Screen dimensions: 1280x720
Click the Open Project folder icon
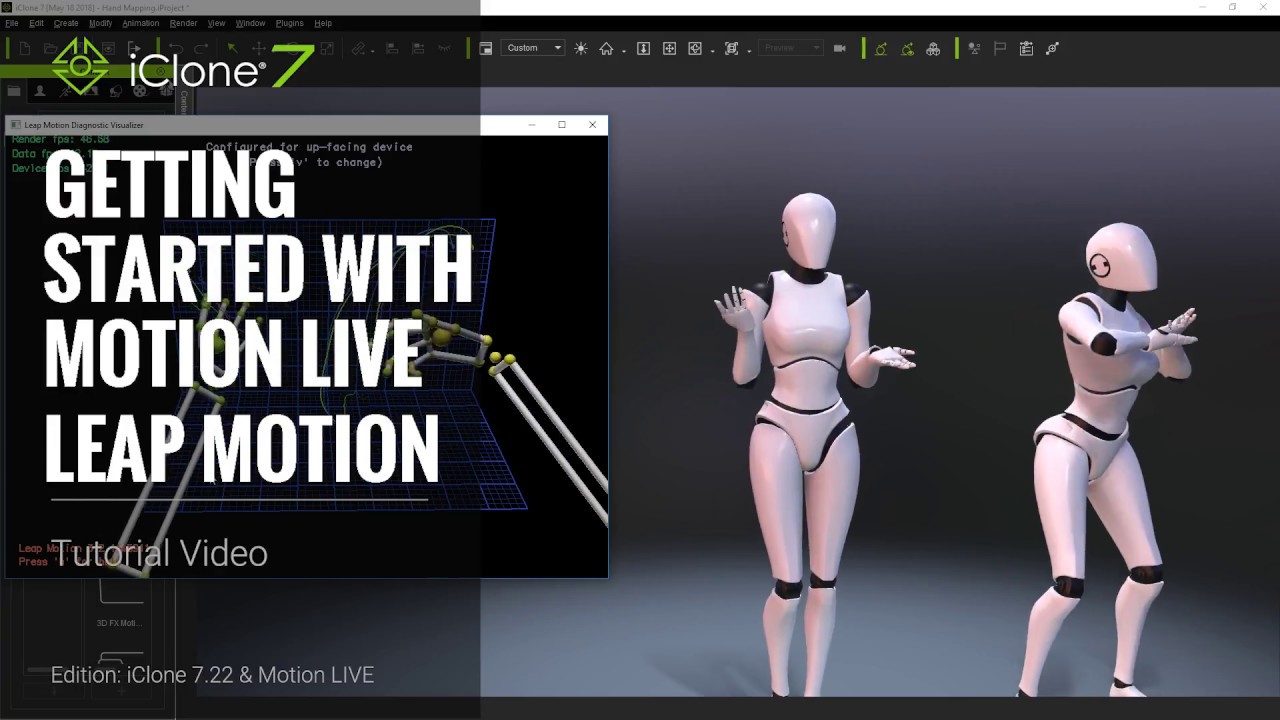[x=51, y=48]
